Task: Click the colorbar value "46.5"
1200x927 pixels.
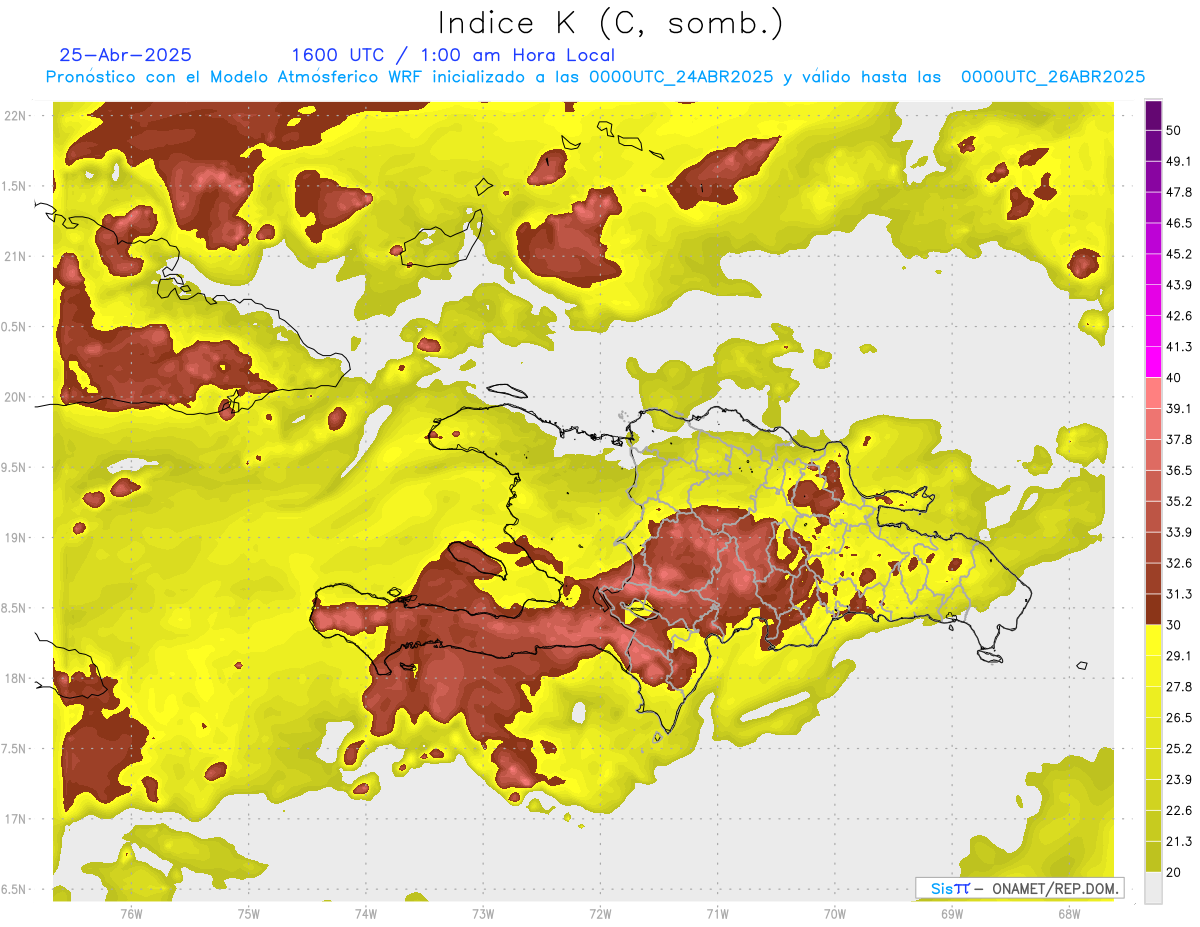Action: (1179, 223)
